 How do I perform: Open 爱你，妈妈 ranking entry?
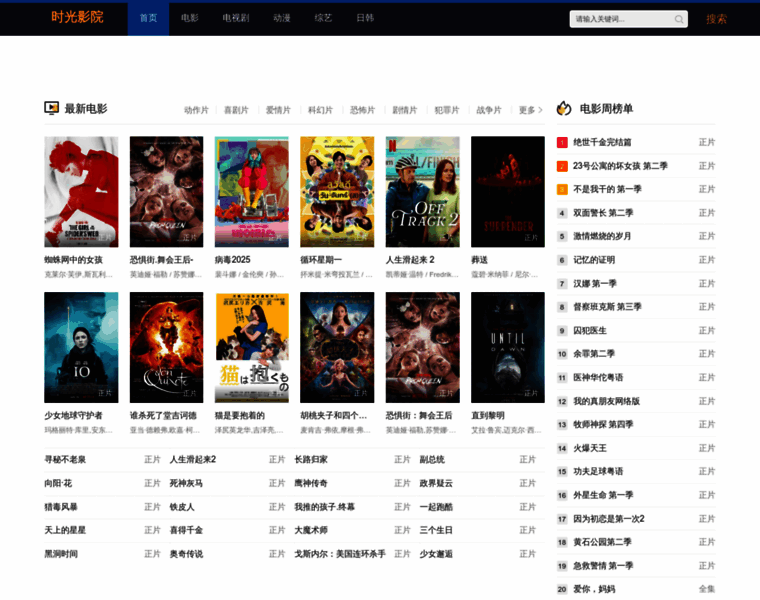click(594, 589)
